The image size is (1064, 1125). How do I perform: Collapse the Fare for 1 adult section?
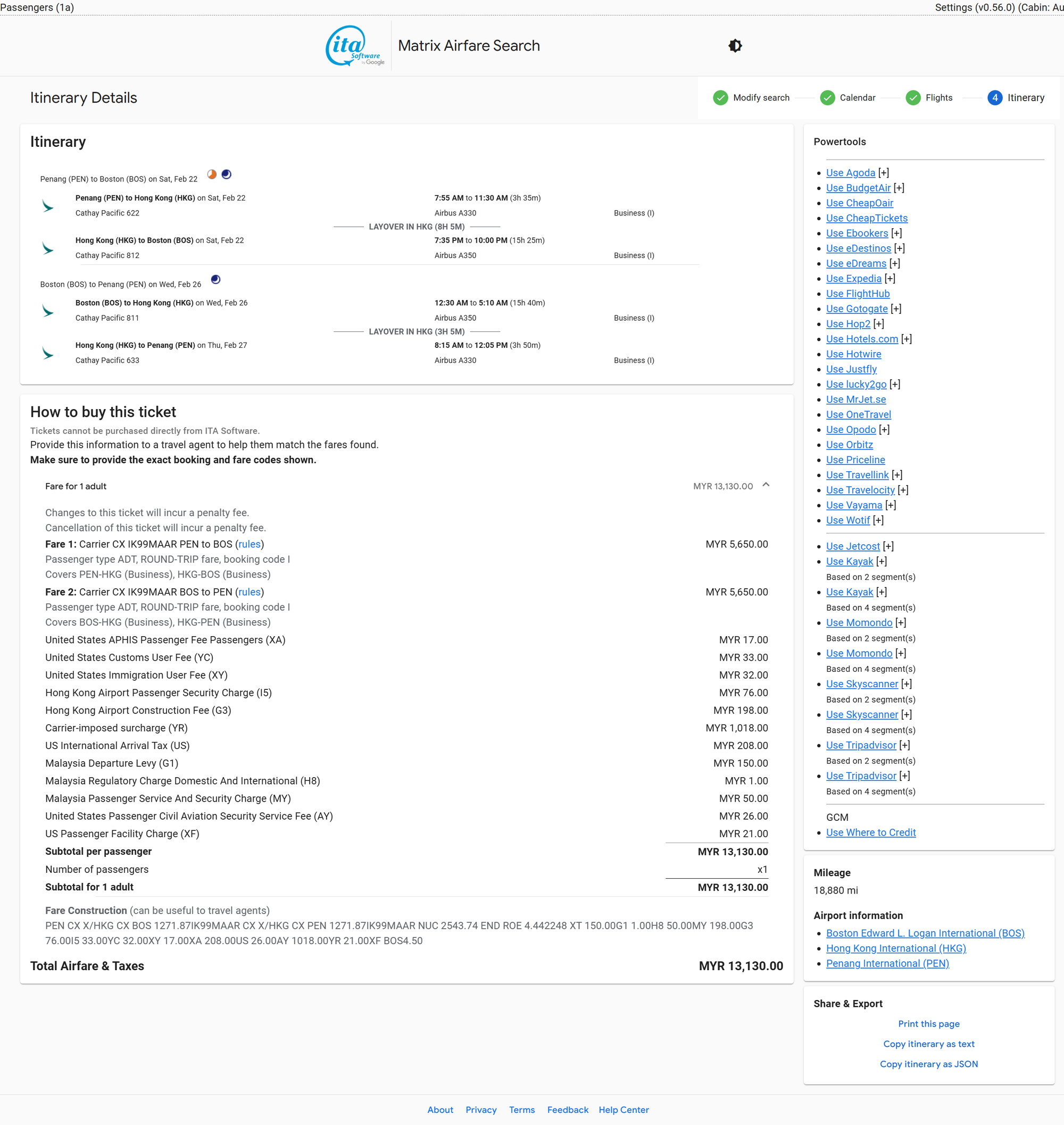click(766, 485)
